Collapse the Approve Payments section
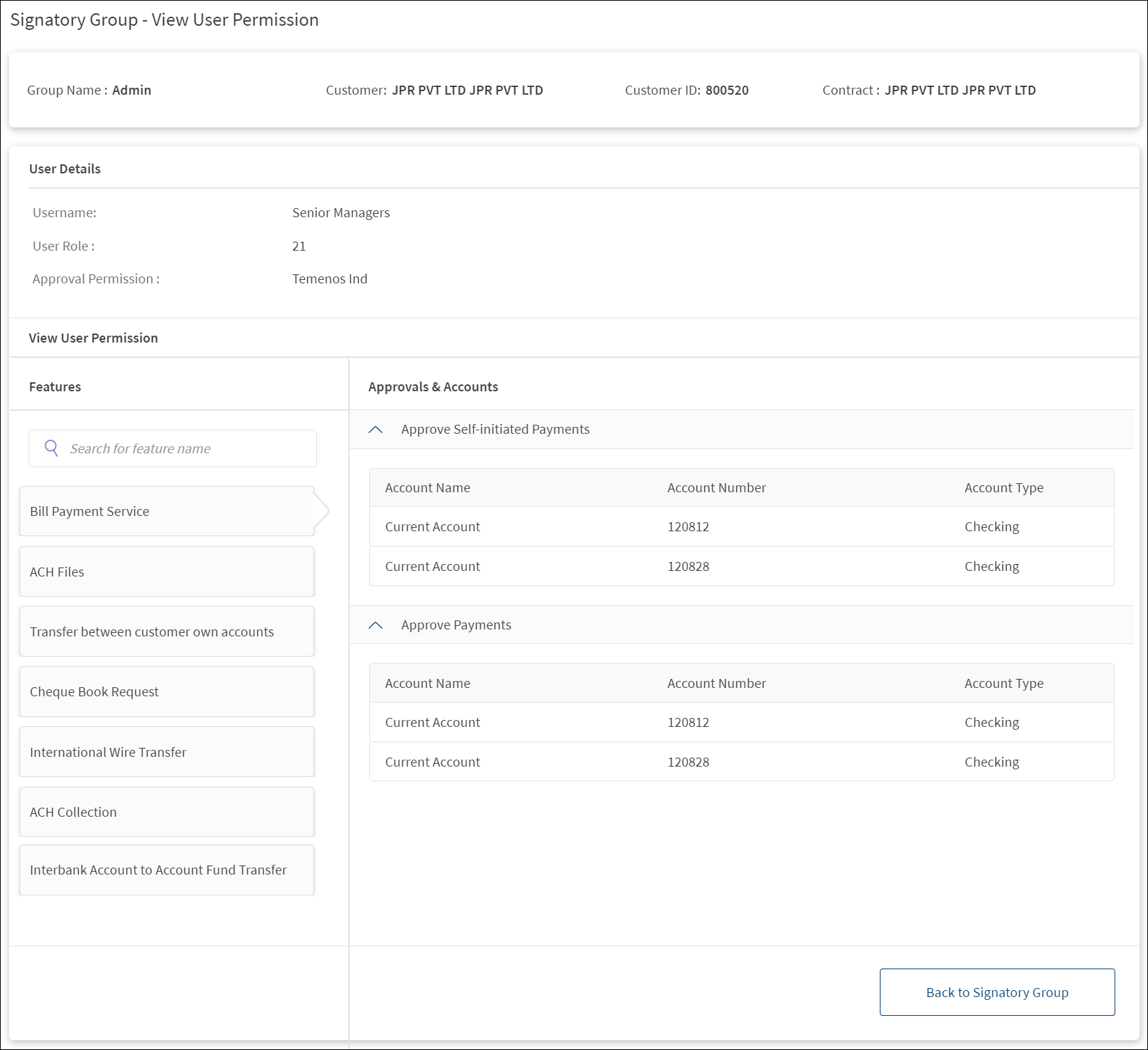 (375, 625)
